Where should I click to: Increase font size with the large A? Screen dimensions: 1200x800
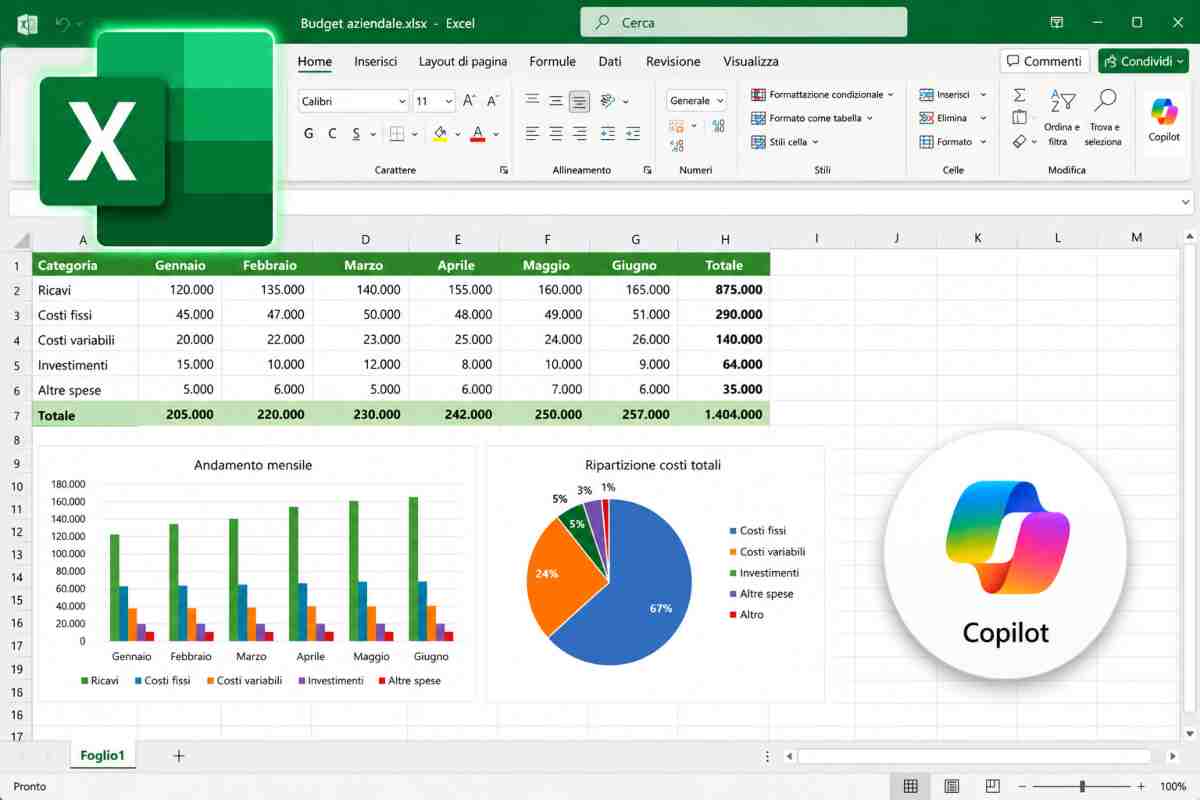pyautogui.click(x=466, y=101)
